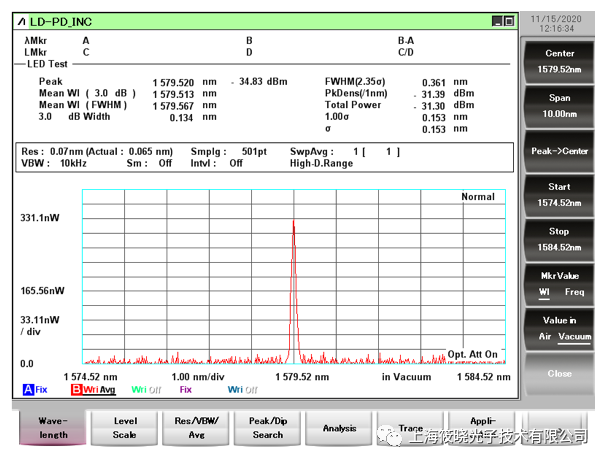The width and height of the screenshot is (608, 464).
Task: Switch to the Wavelength function tab
Action: click(53, 428)
